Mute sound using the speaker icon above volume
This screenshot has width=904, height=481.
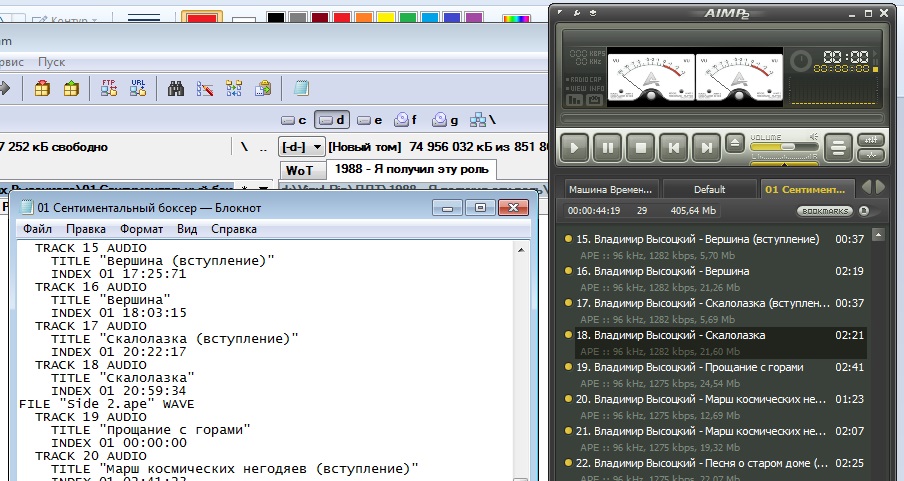[813, 137]
